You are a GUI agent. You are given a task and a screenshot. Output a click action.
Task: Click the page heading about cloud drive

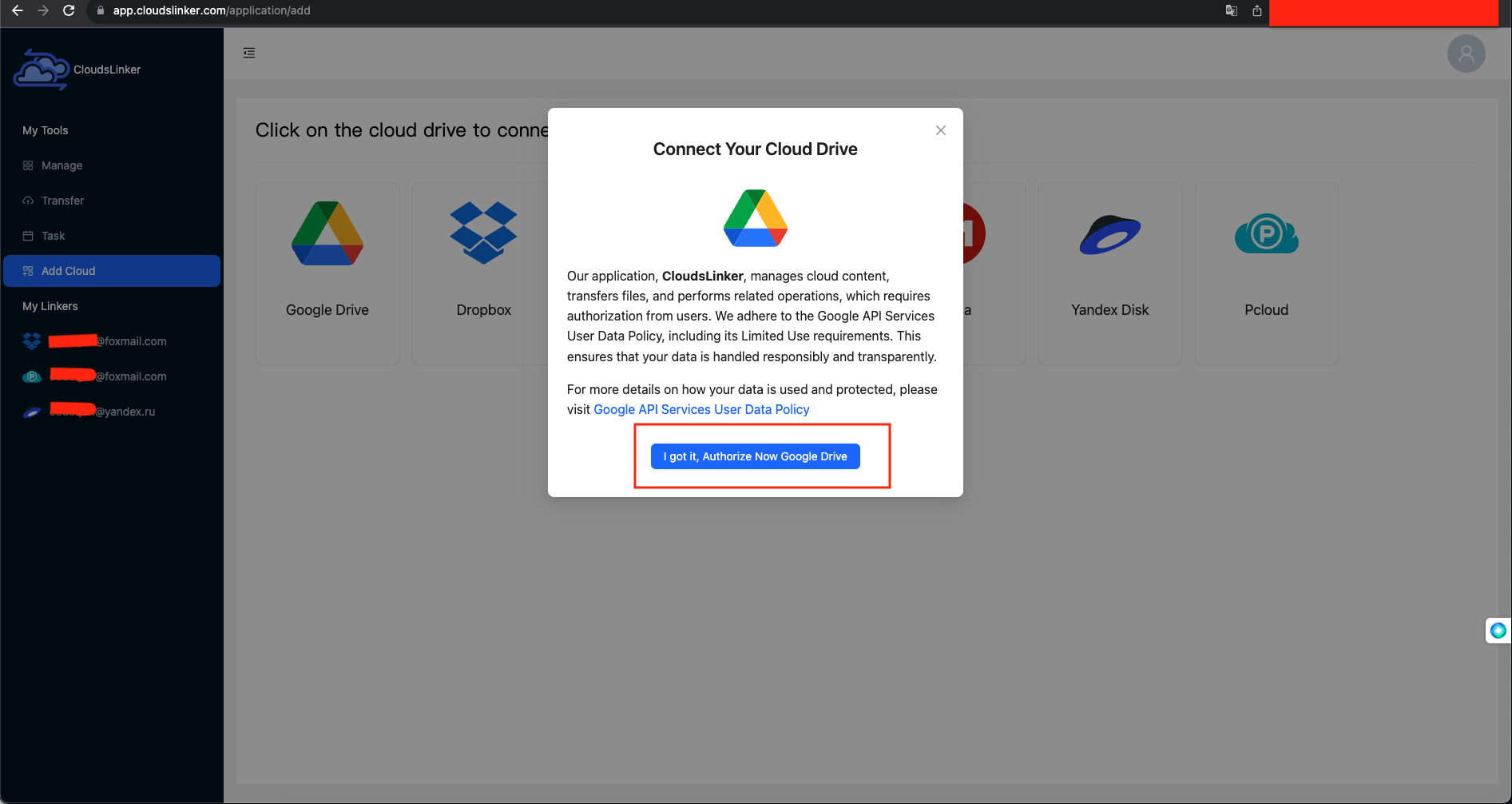[402, 130]
